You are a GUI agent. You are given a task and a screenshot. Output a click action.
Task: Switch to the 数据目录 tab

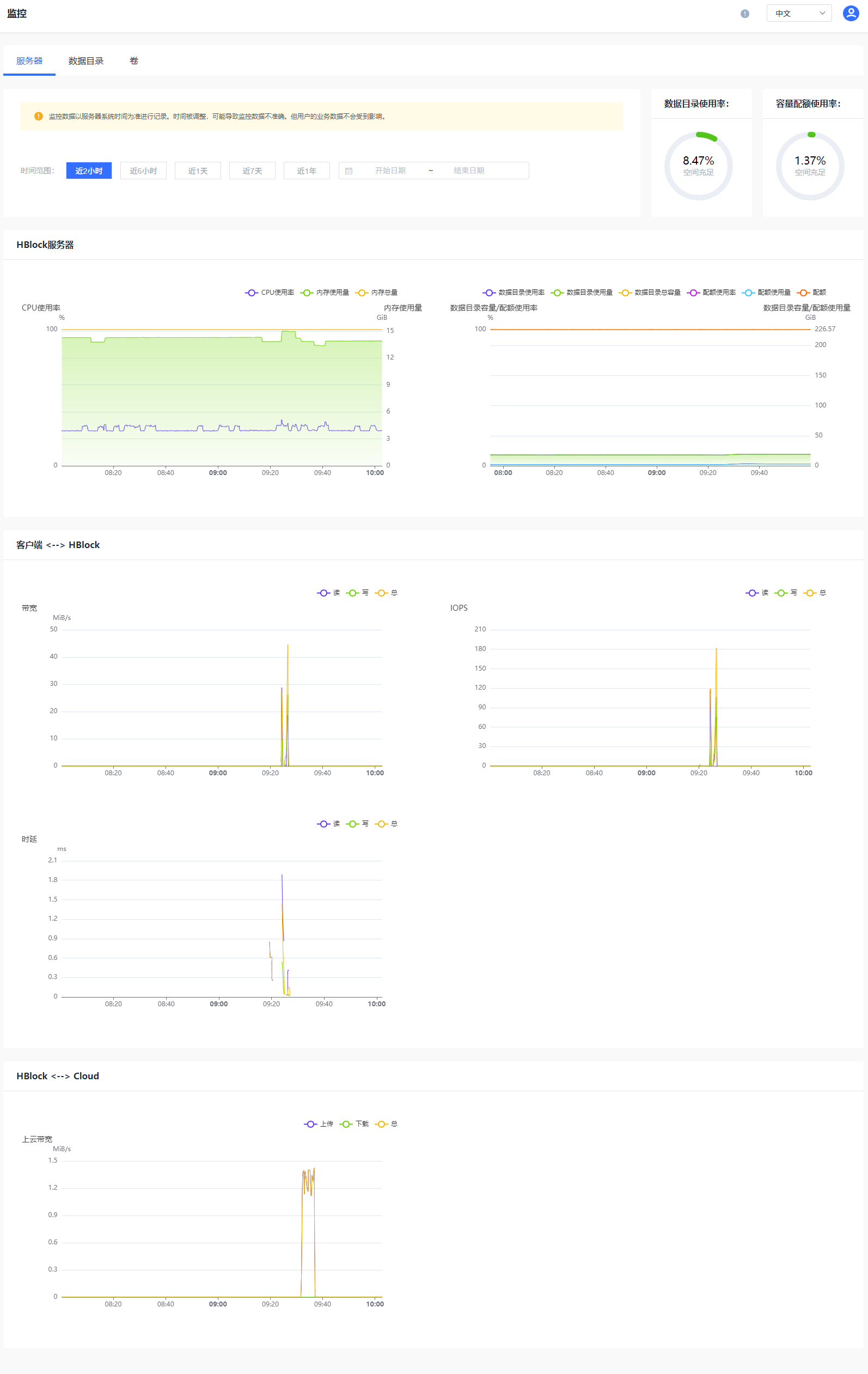[x=85, y=60]
